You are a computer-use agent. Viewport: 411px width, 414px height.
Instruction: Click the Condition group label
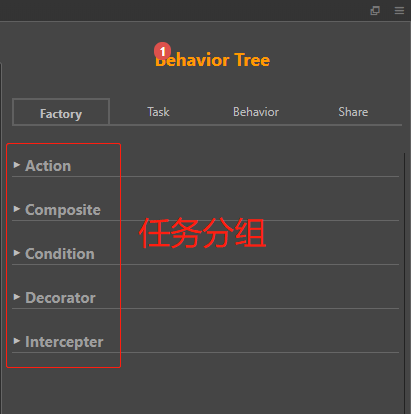click(x=60, y=254)
